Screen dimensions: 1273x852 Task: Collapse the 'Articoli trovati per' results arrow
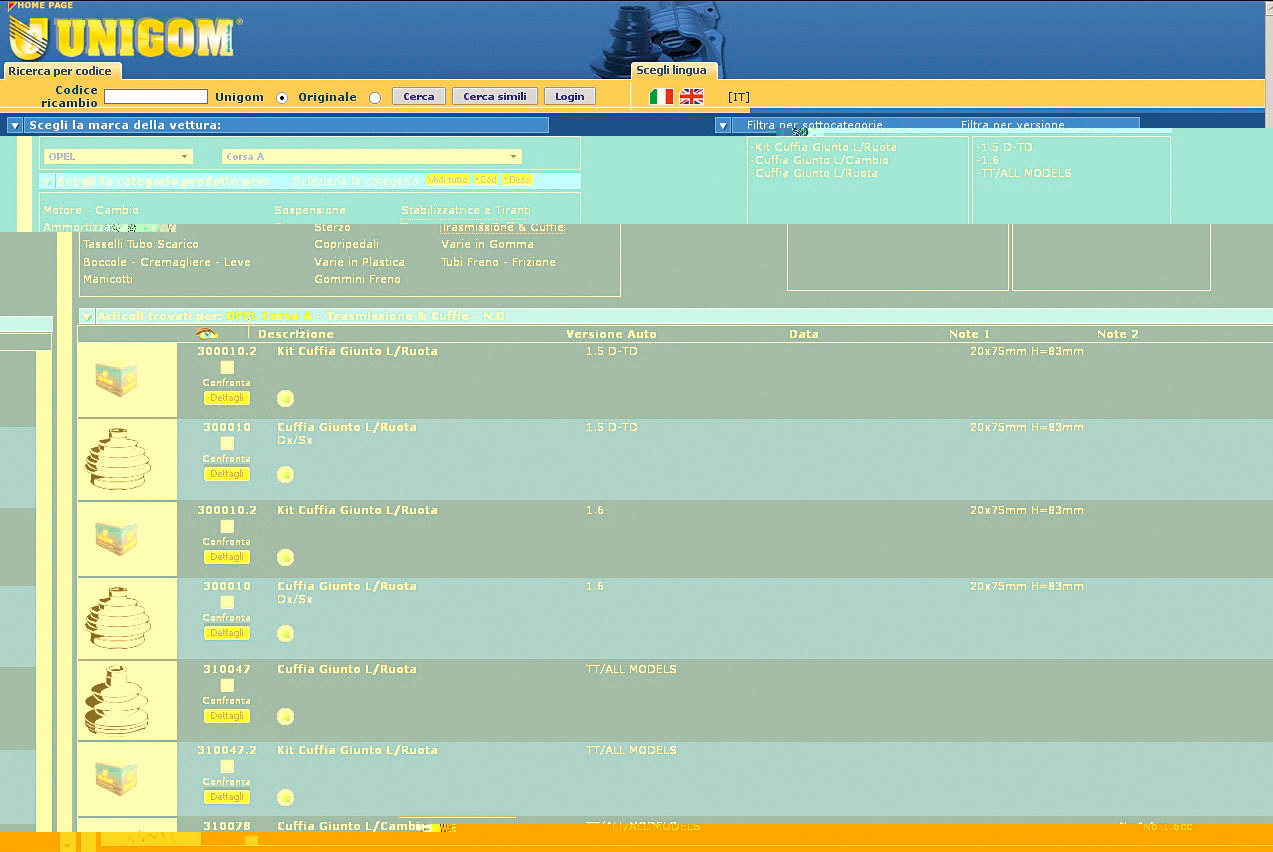(87, 316)
